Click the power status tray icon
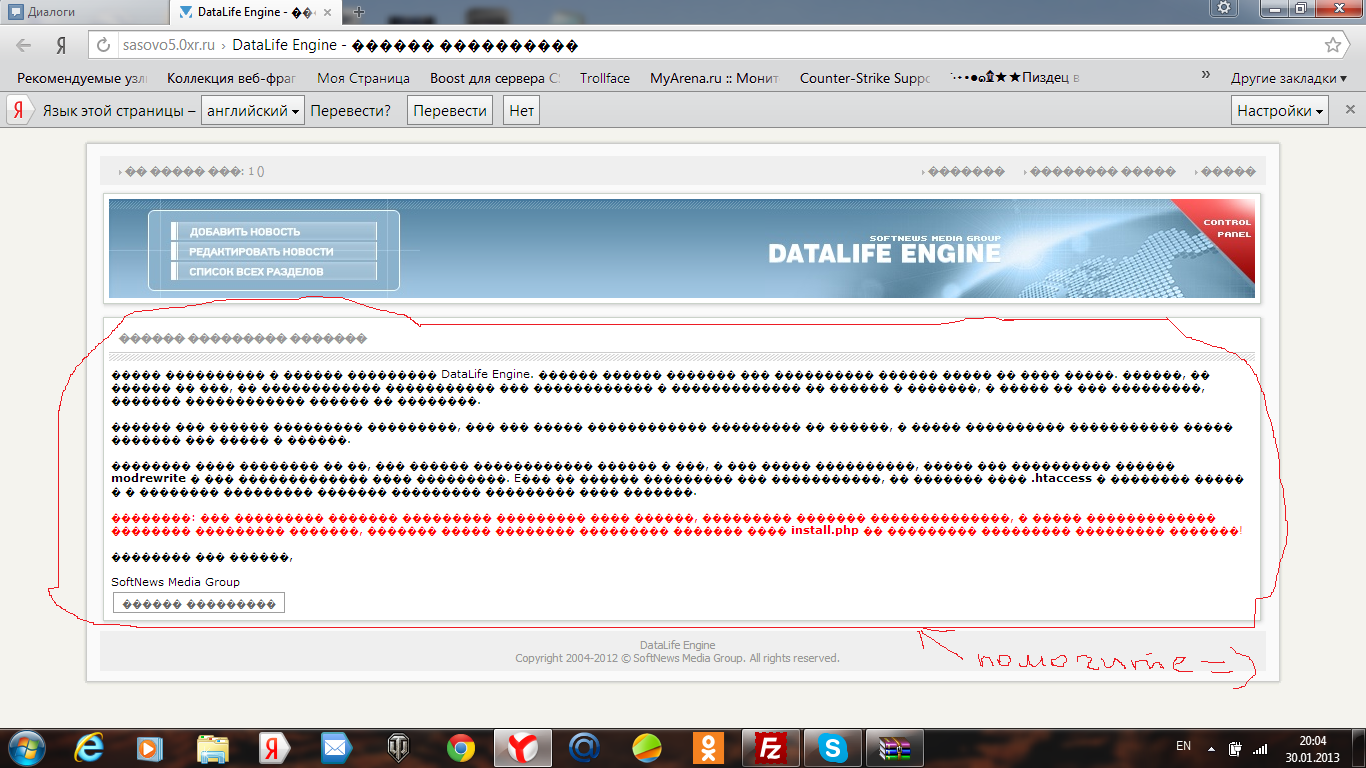Screen dimensions: 1366x768 coord(1235,748)
